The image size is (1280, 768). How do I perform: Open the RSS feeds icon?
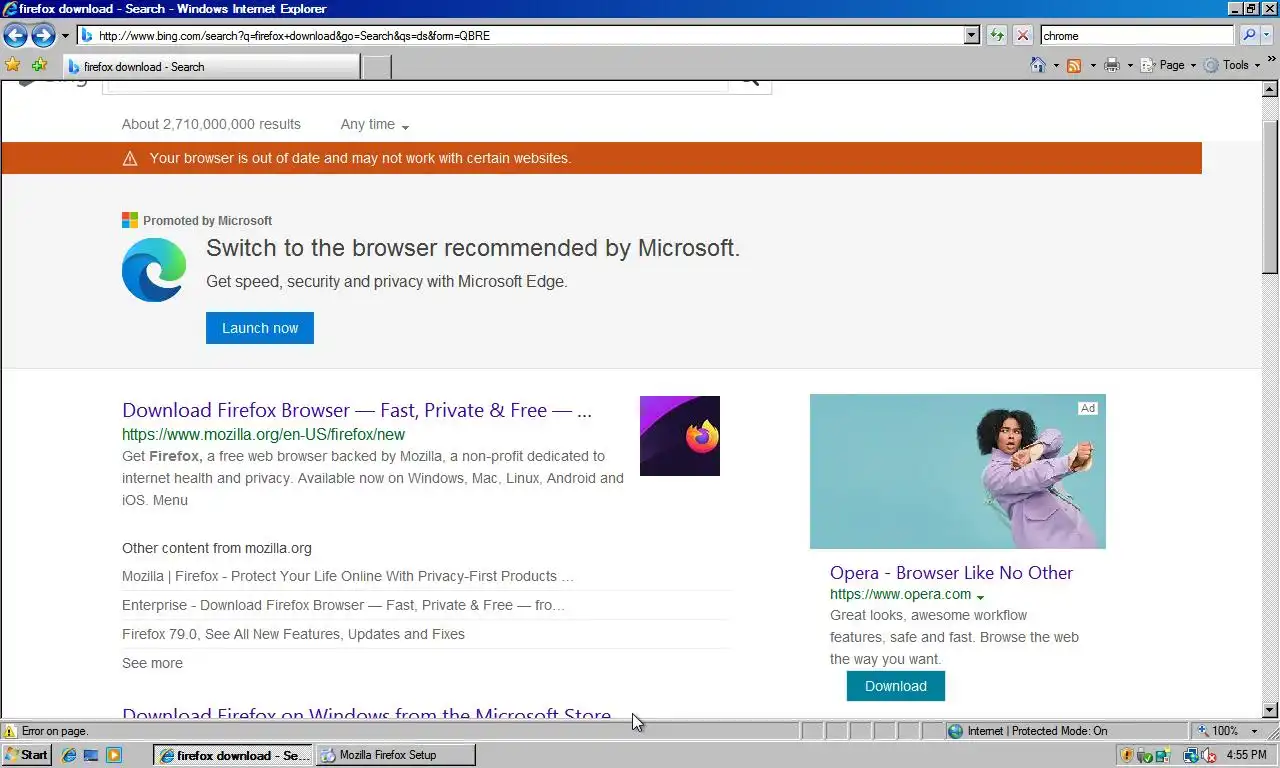click(x=1074, y=65)
